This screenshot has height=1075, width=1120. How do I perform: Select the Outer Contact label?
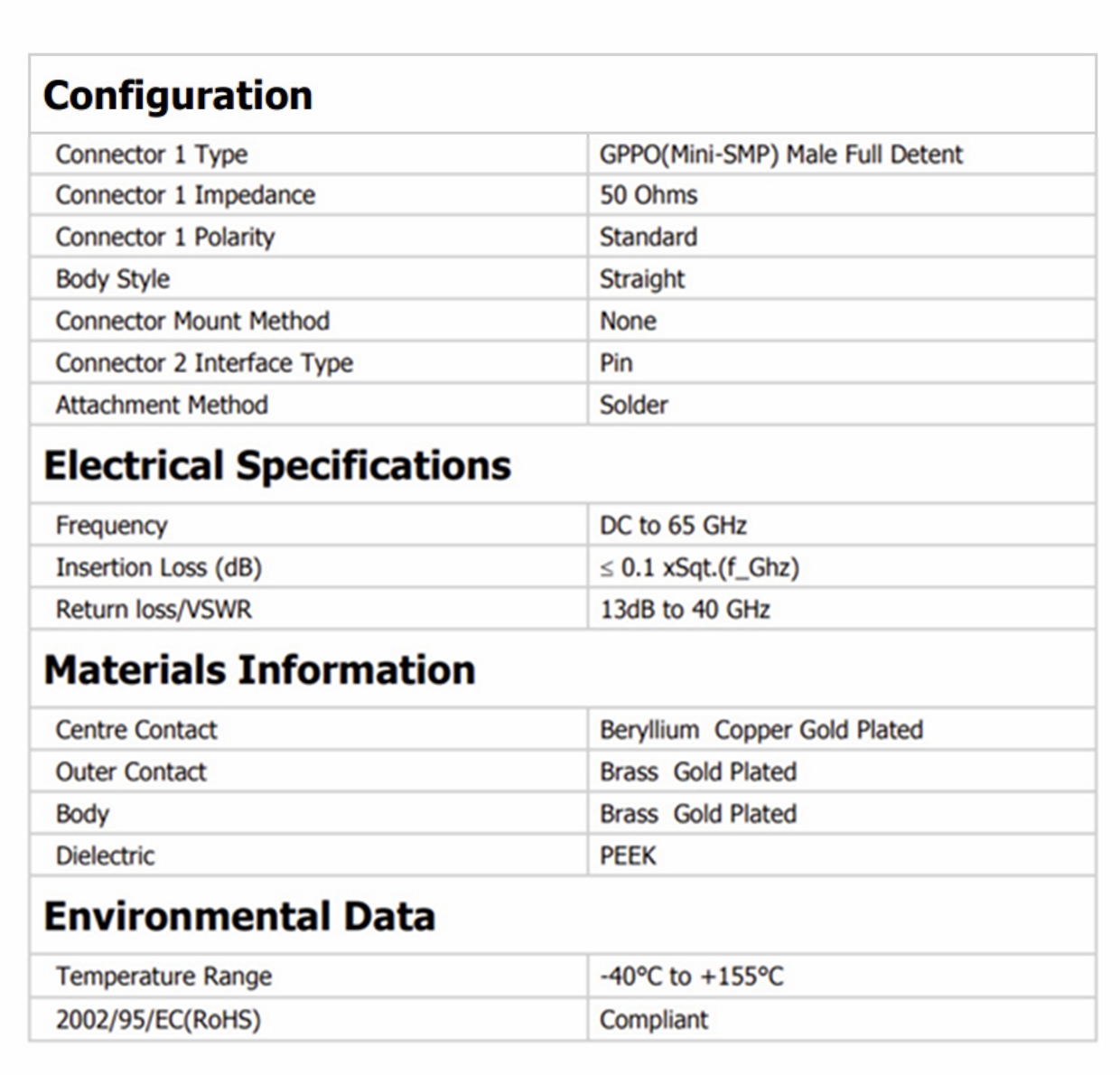click(x=131, y=772)
